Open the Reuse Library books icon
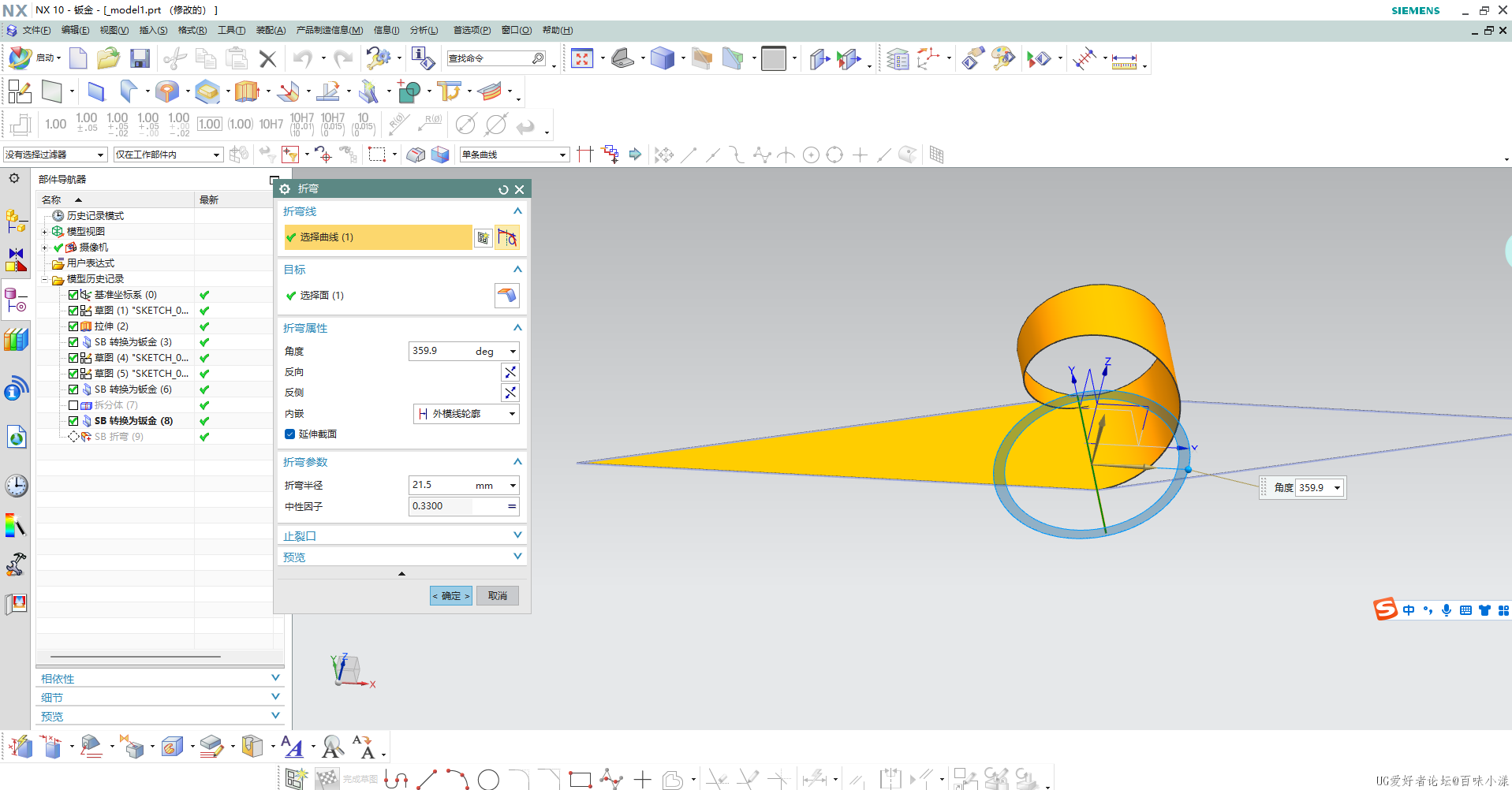1512x790 pixels. click(16, 340)
